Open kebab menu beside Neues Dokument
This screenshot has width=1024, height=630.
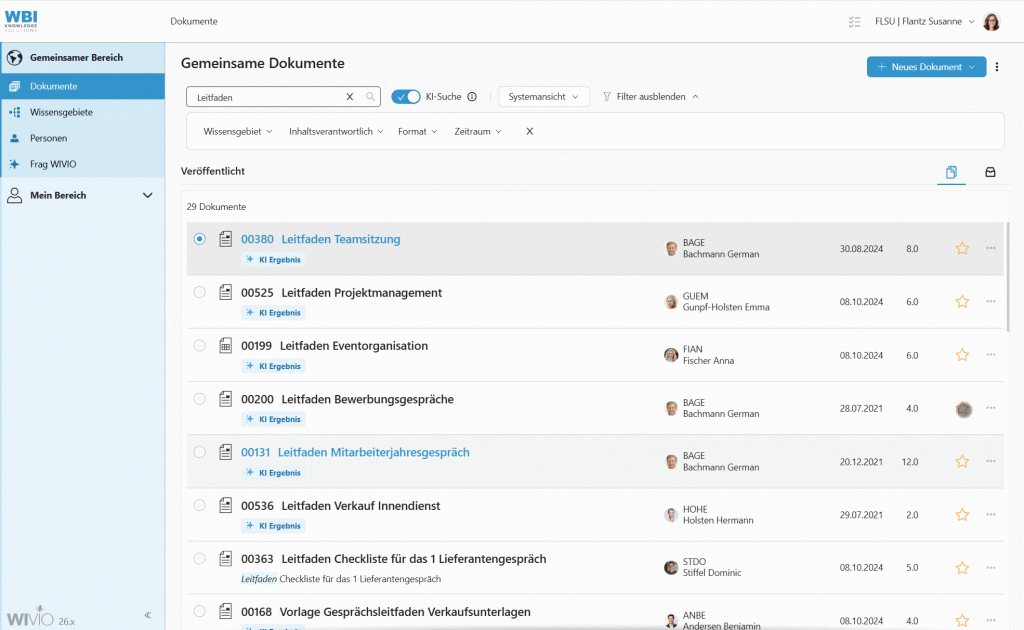pyautogui.click(x=997, y=67)
